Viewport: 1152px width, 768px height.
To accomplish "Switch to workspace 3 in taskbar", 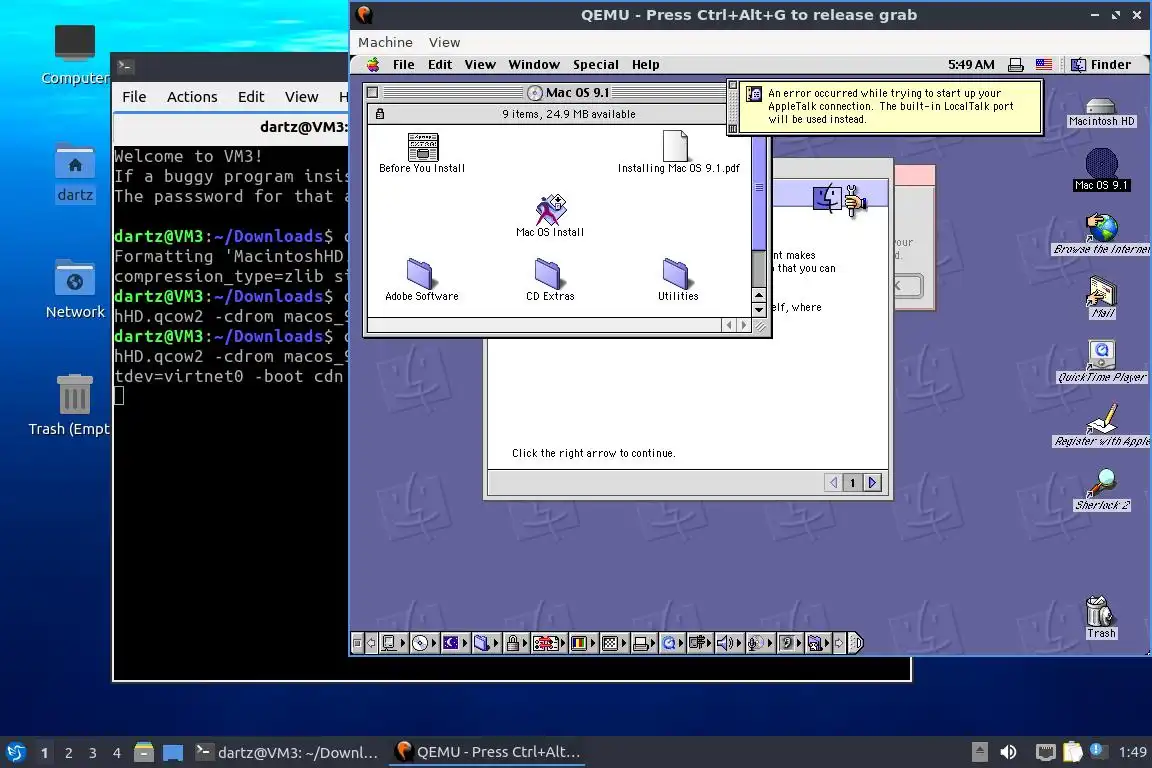I will pyautogui.click(x=93, y=753).
